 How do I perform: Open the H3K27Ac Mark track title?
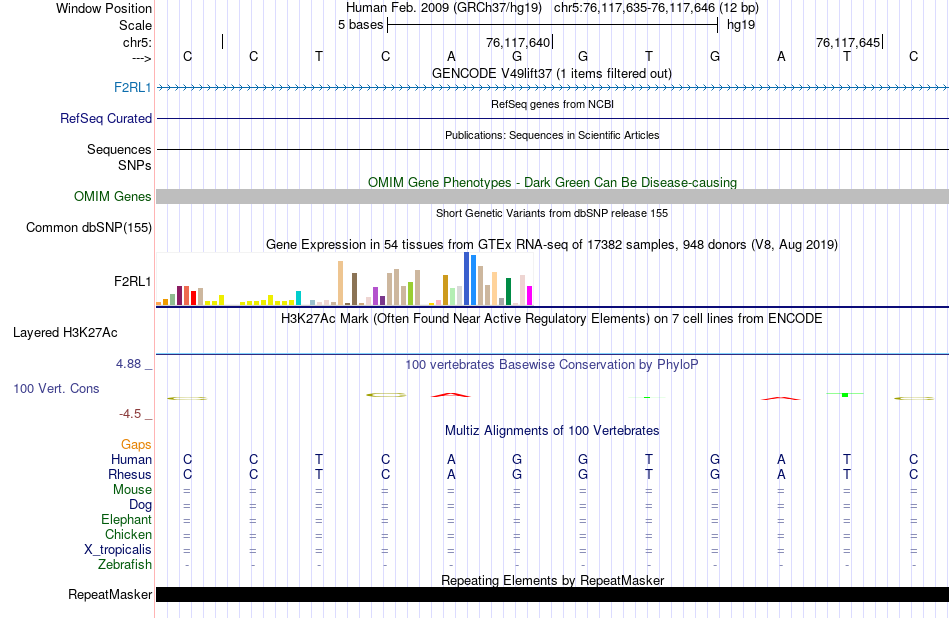552,319
